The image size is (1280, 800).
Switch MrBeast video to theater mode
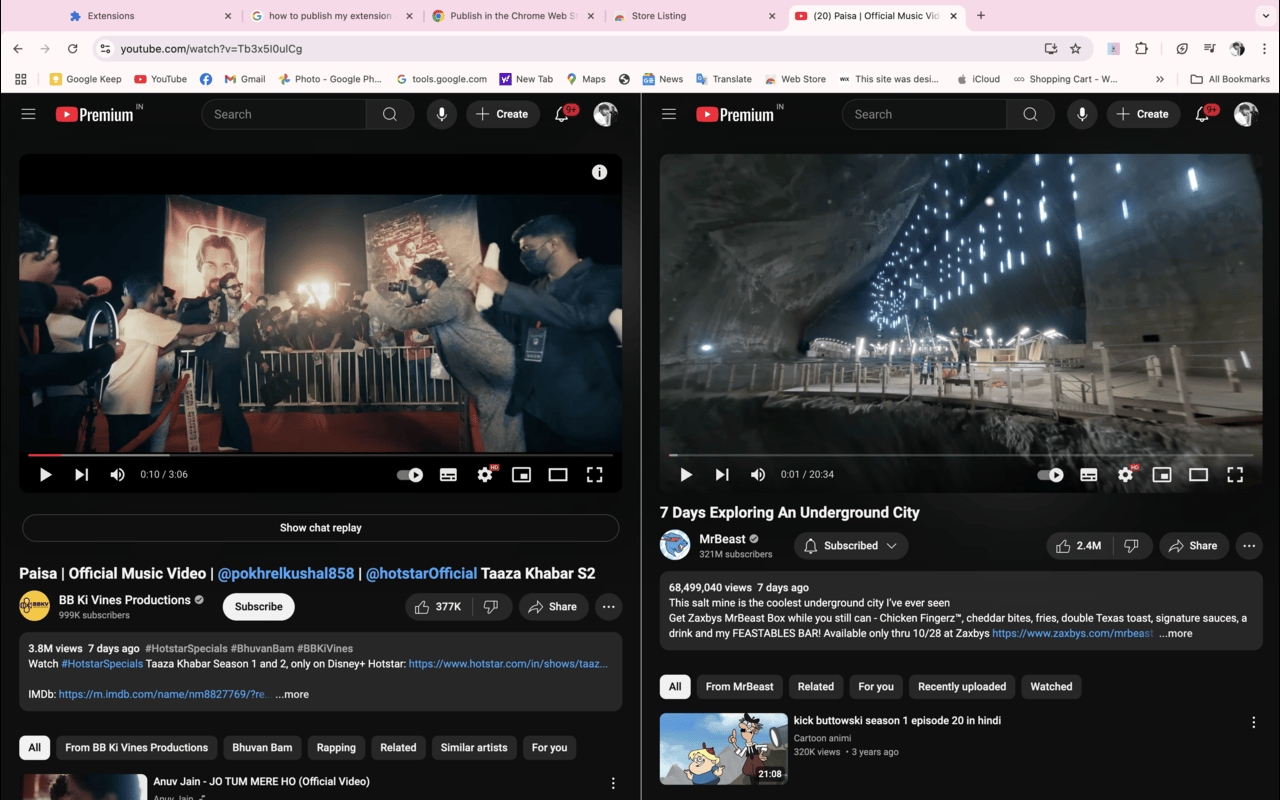[x=1198, y=475]
